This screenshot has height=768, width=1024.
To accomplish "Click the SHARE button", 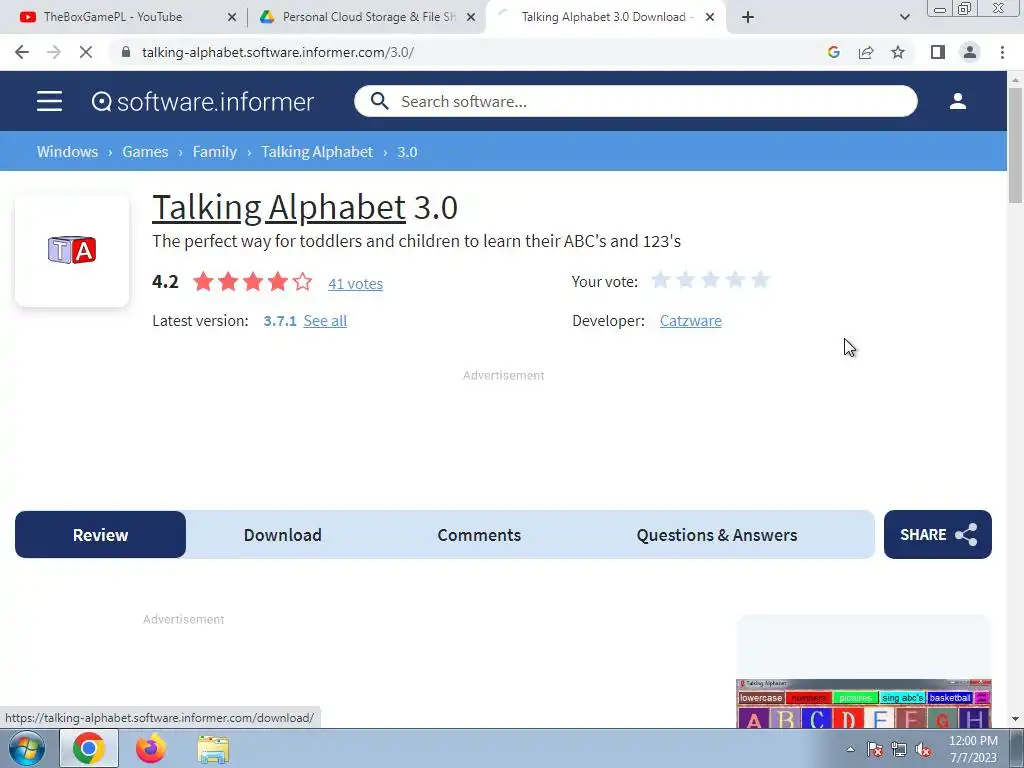I will click(x=938, y=535).
